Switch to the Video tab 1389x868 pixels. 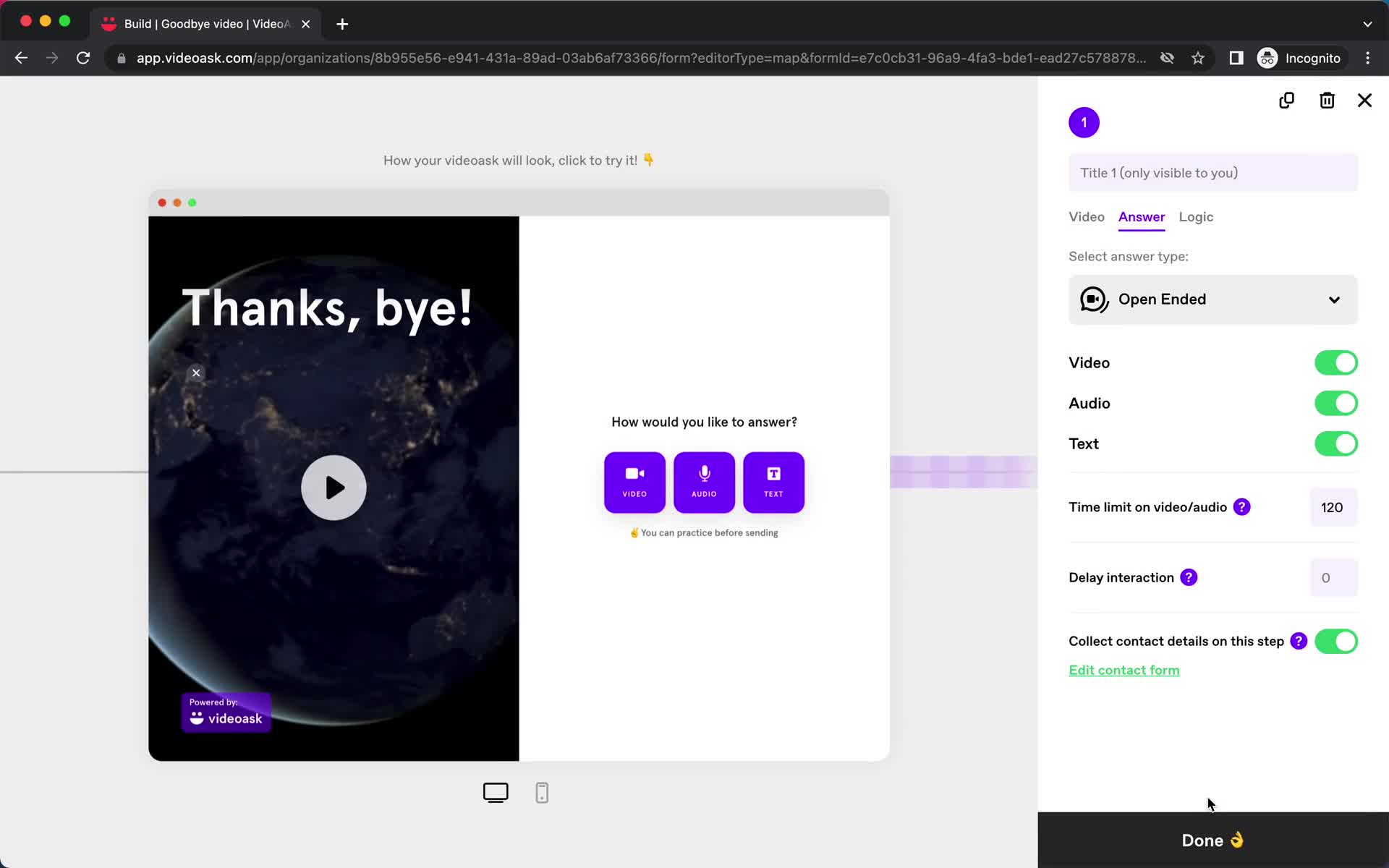(x=1087, y=217)
